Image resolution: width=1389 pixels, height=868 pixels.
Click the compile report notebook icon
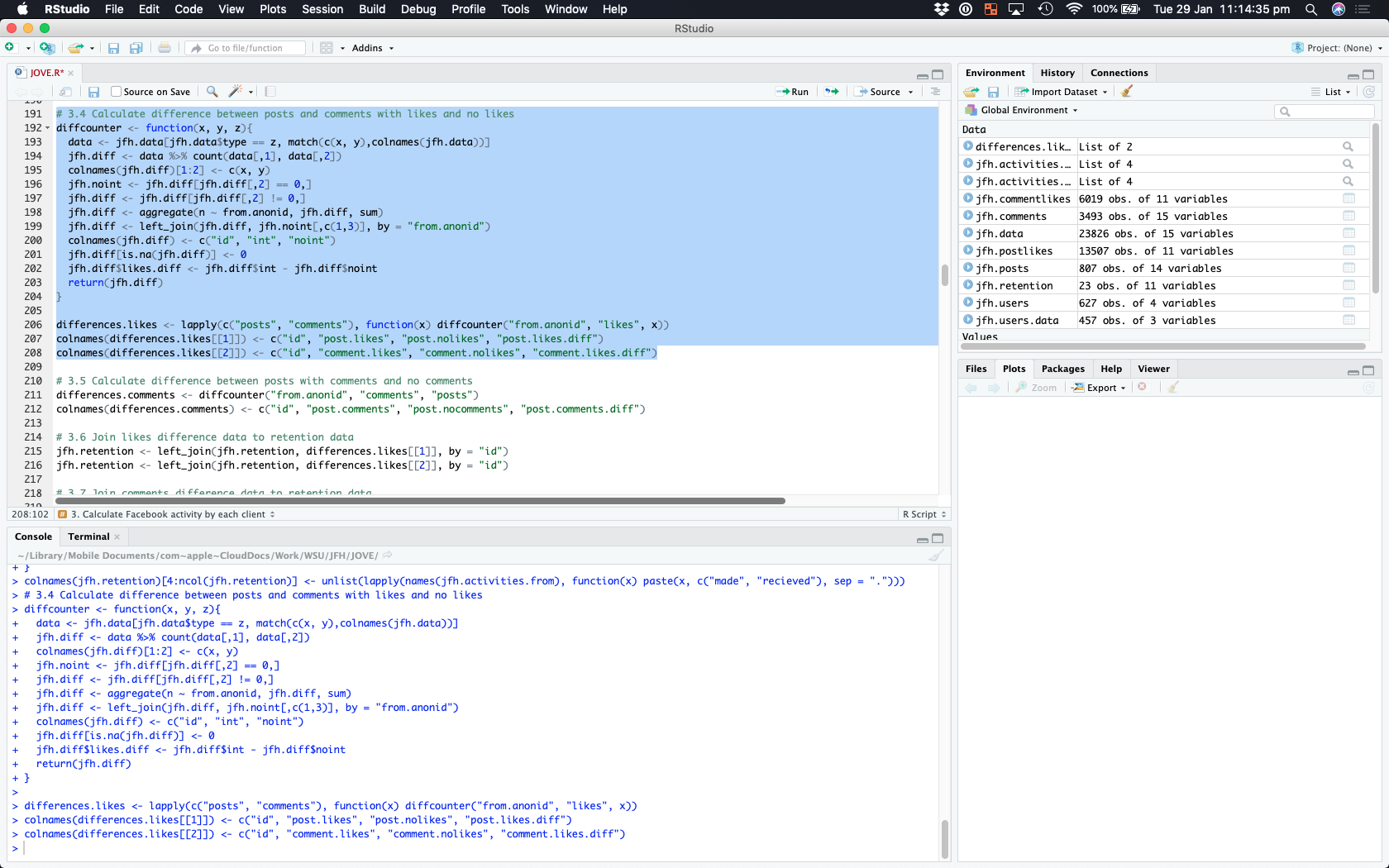[270, 92]
